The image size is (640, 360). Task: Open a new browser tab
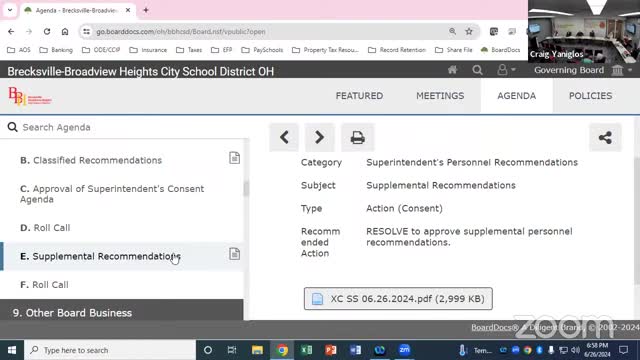tap(146, 10)
